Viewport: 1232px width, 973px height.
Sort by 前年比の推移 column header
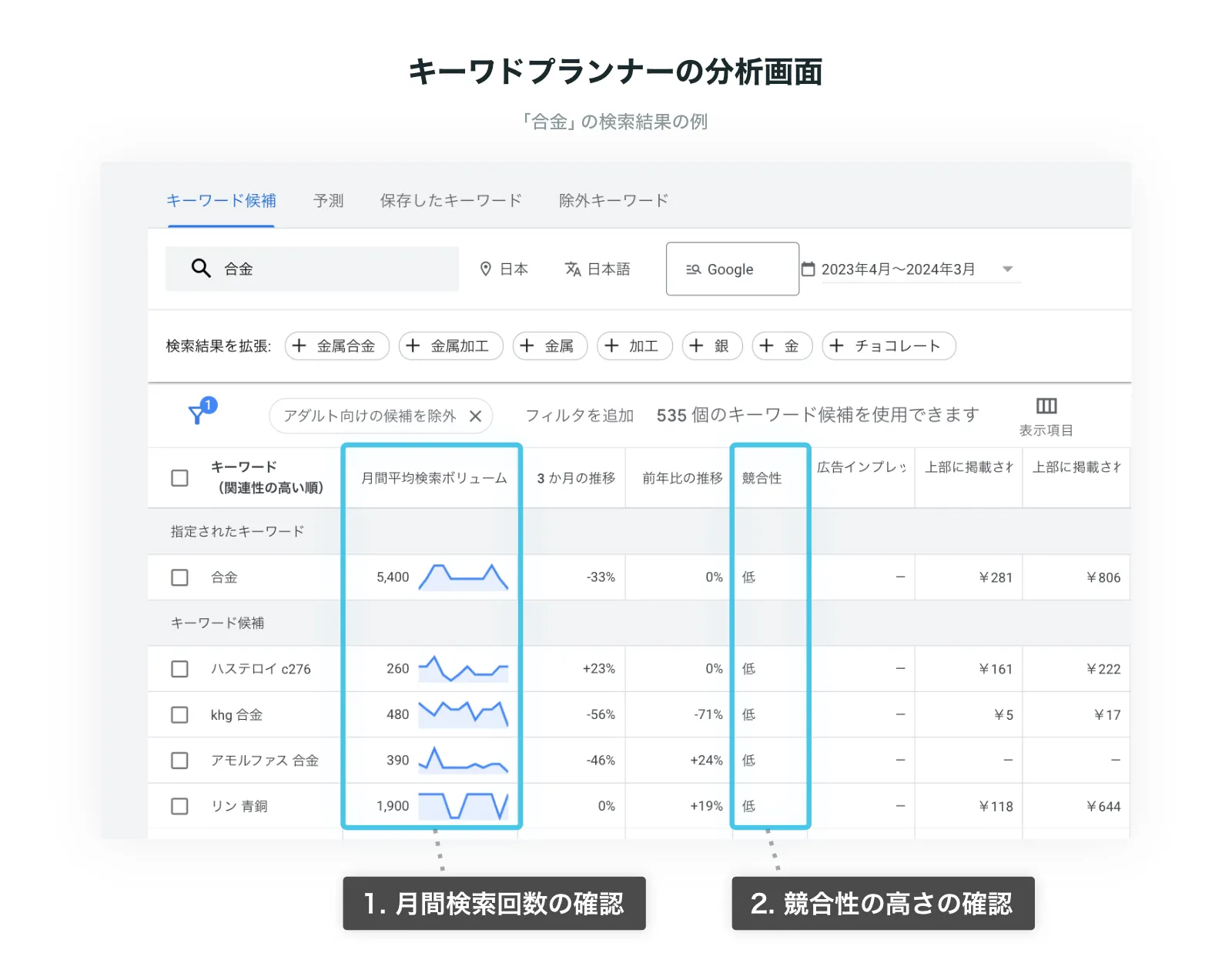(683, 478)
